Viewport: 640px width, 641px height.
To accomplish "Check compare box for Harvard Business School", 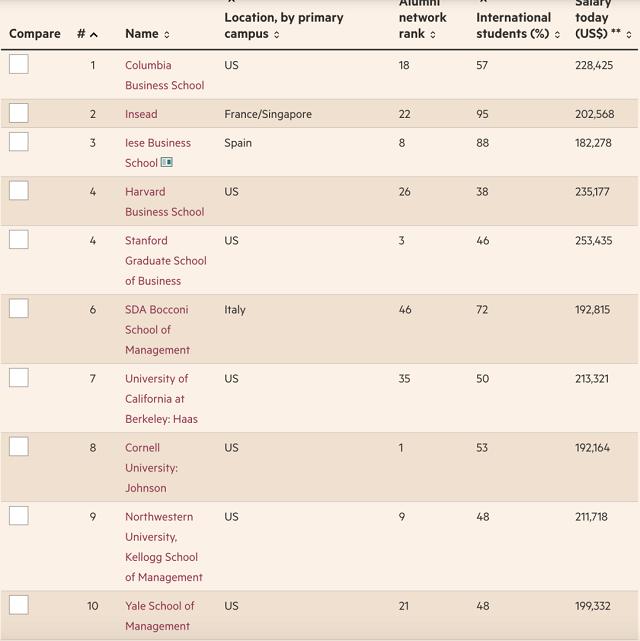I will click(19, 191).
